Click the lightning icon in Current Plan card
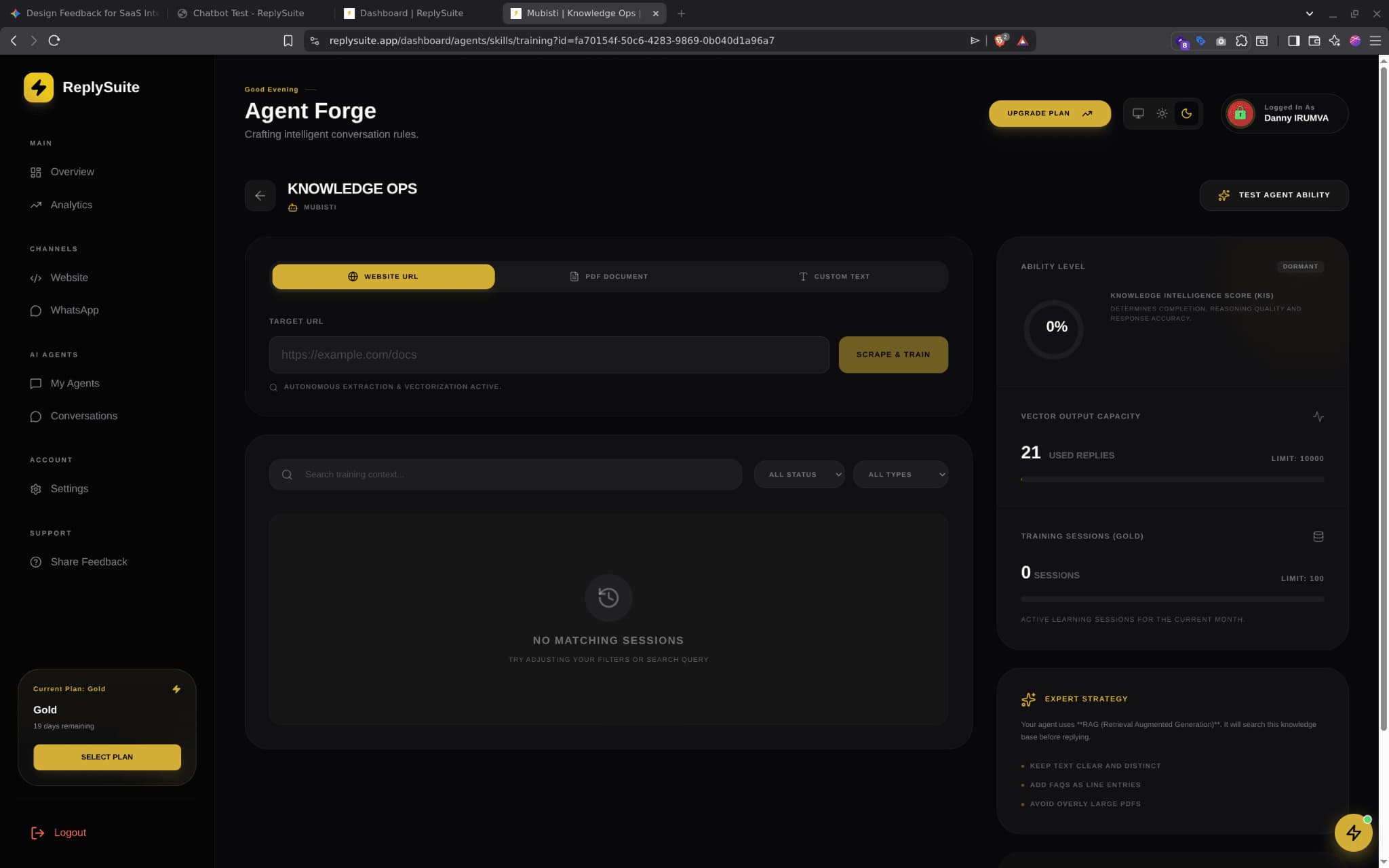 [x=176, y=689]
